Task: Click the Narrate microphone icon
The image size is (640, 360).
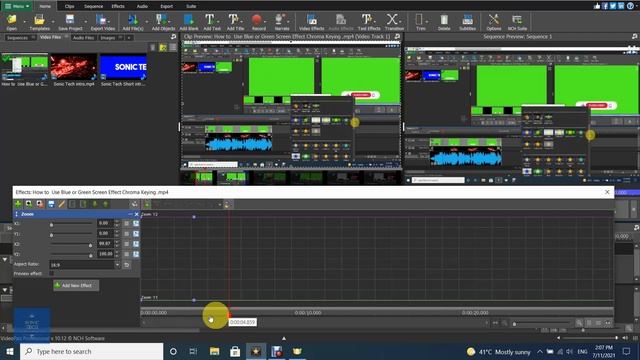Action: coord(280,20)
